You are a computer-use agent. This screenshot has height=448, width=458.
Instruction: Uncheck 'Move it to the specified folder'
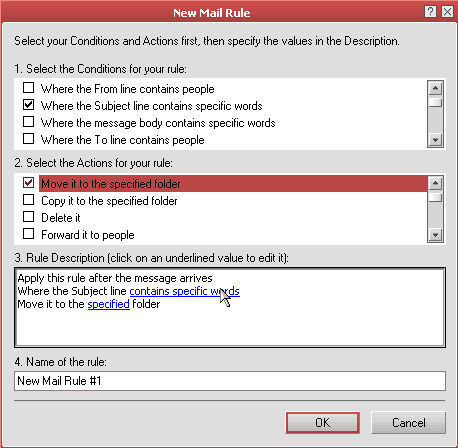point(29,183)
